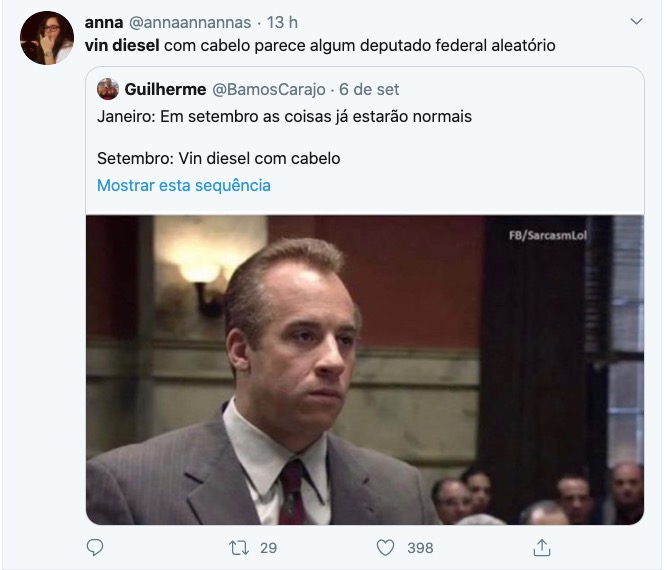Click the 13 h timestamp
667x570 pixels.
coord(282,23)
